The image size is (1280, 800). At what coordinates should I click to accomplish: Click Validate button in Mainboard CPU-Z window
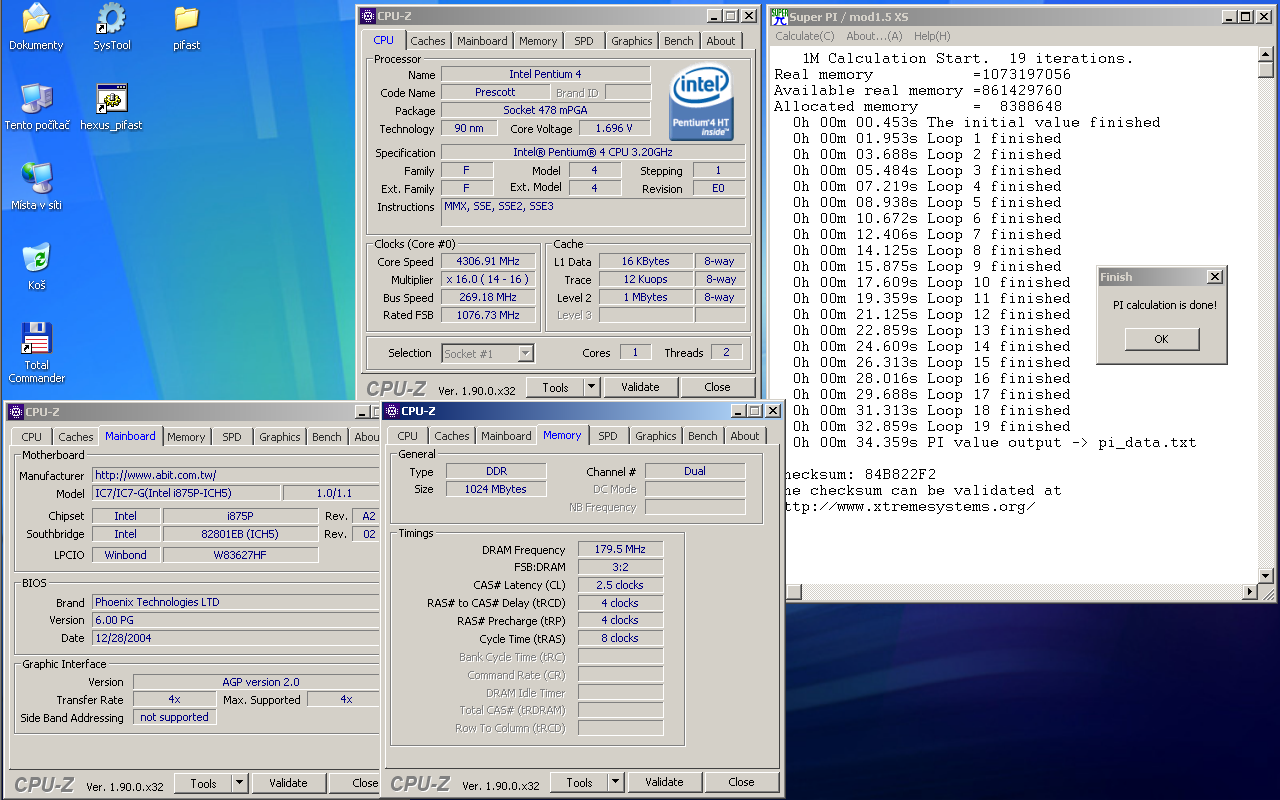(x=288, y=783)
